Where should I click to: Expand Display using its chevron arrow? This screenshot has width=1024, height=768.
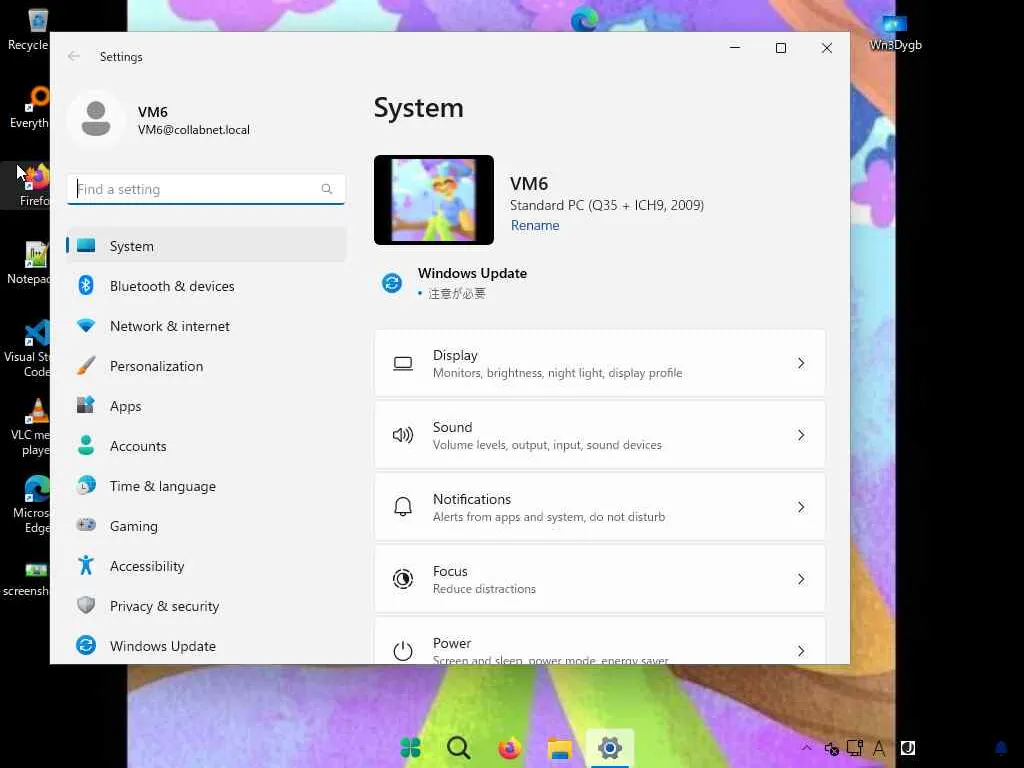801,363
